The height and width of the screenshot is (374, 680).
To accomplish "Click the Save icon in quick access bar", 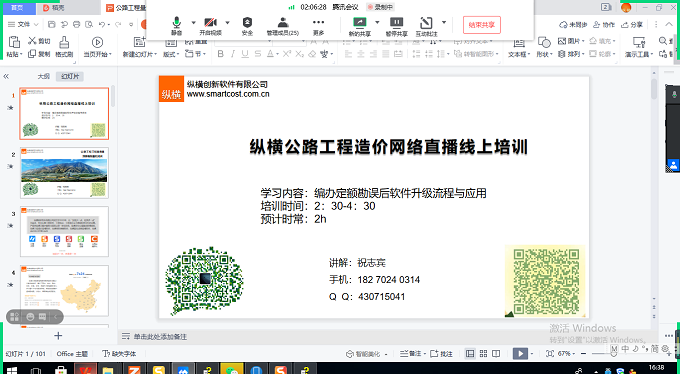I will pyautogui.click(x=52, y=24).
